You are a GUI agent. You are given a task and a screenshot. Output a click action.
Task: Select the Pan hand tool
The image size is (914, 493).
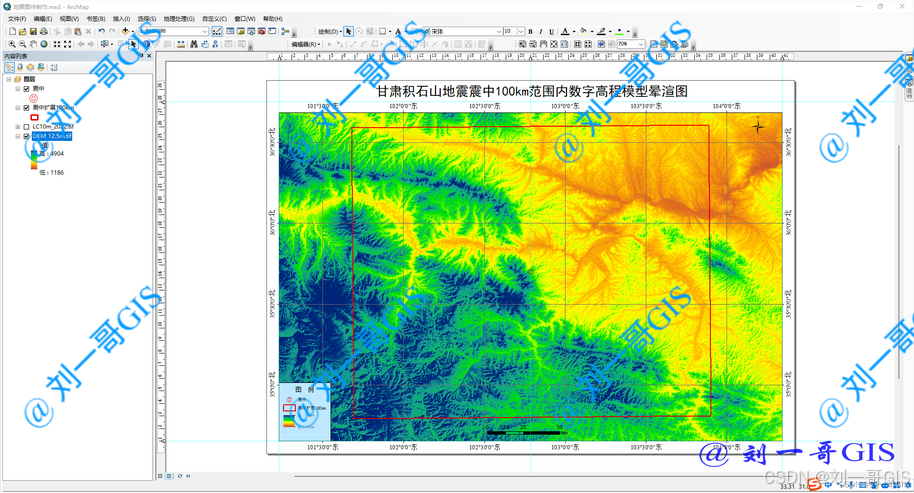pyautogui.click(x=33, y=44)
